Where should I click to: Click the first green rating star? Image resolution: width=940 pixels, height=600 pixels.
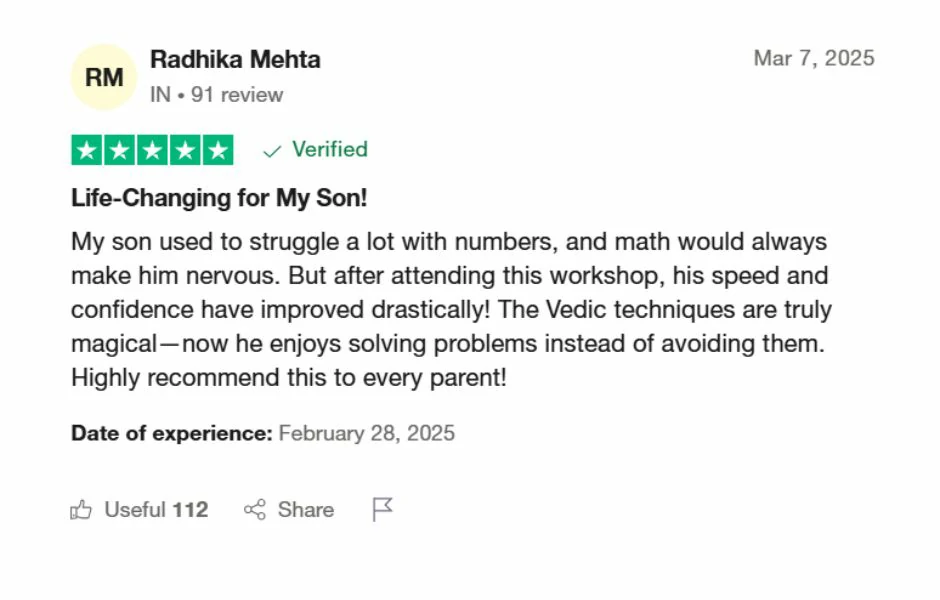click(88, 150)
